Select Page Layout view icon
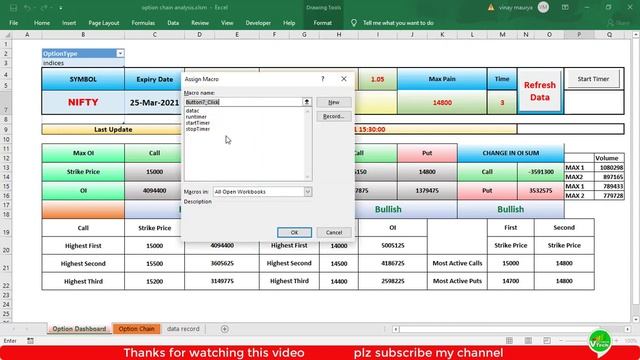The width and height of the screenshot is (640, 360). 528,341
